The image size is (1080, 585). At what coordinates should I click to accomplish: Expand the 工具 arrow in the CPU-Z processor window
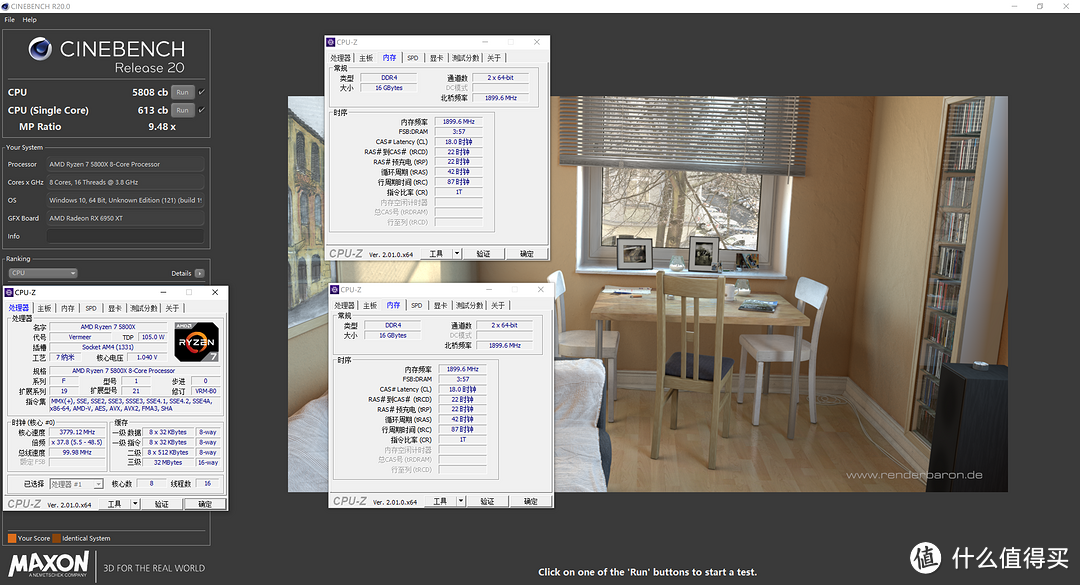135,504
